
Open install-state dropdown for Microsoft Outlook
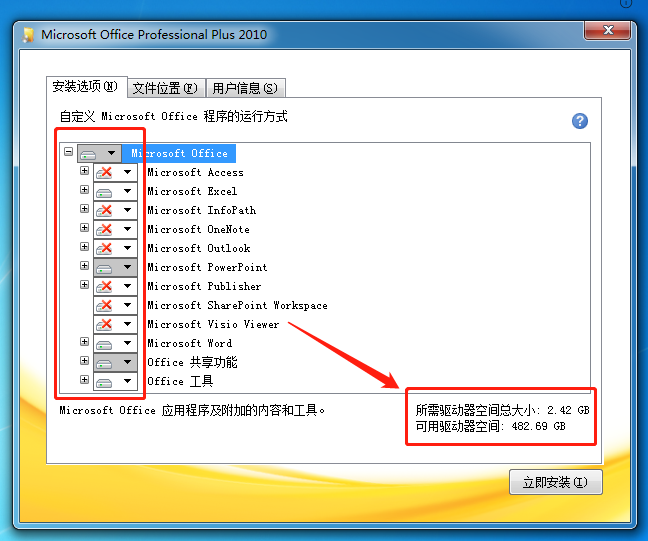(x=115, y=248)
